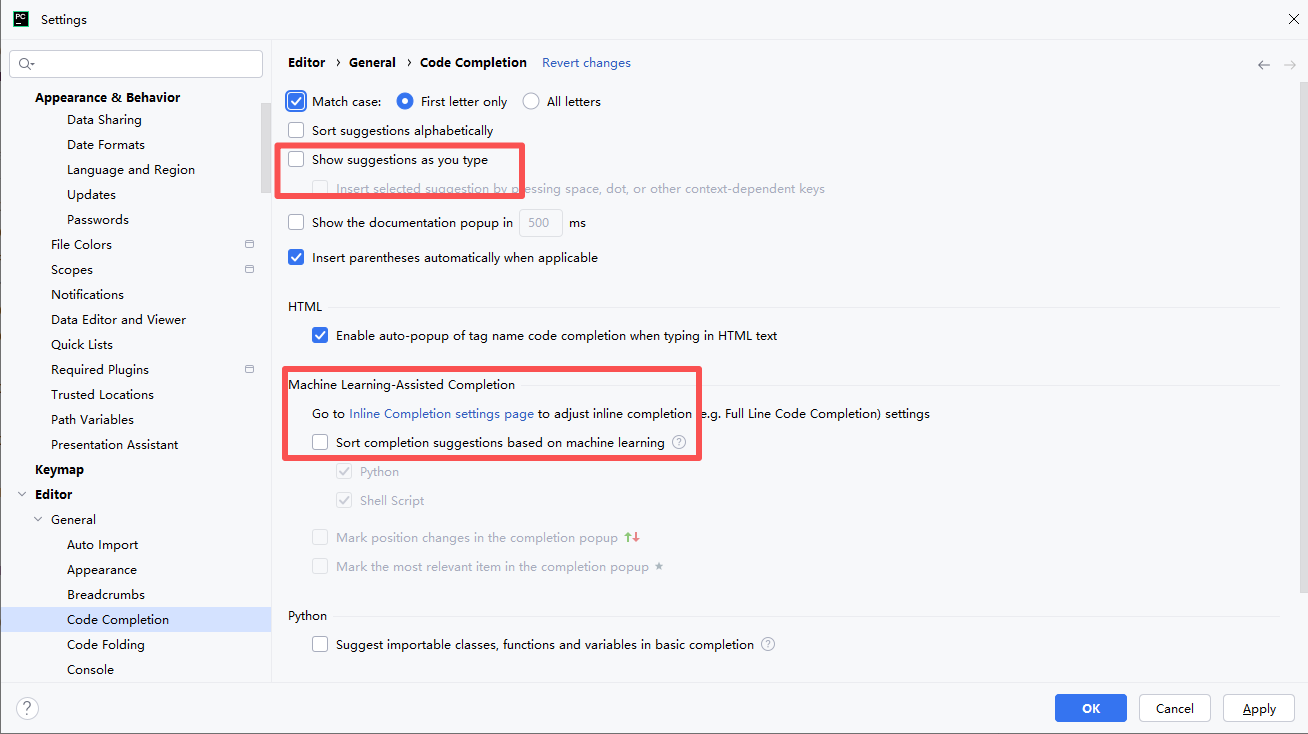This screenshot has width=1308, height=734.
Task: Open Data Sharing settings
Action: tap(104, 119)
